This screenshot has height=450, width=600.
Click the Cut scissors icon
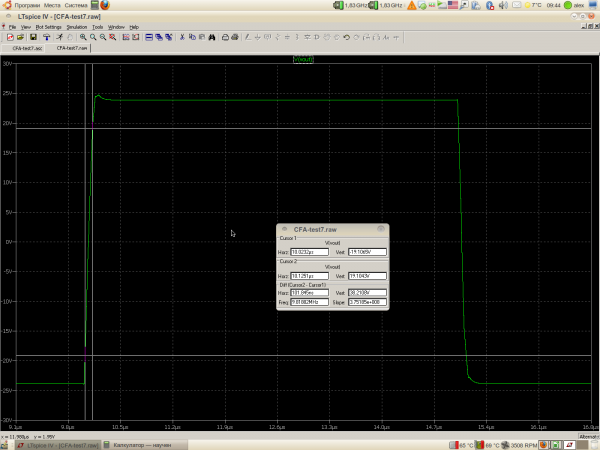tap(182, 37)
